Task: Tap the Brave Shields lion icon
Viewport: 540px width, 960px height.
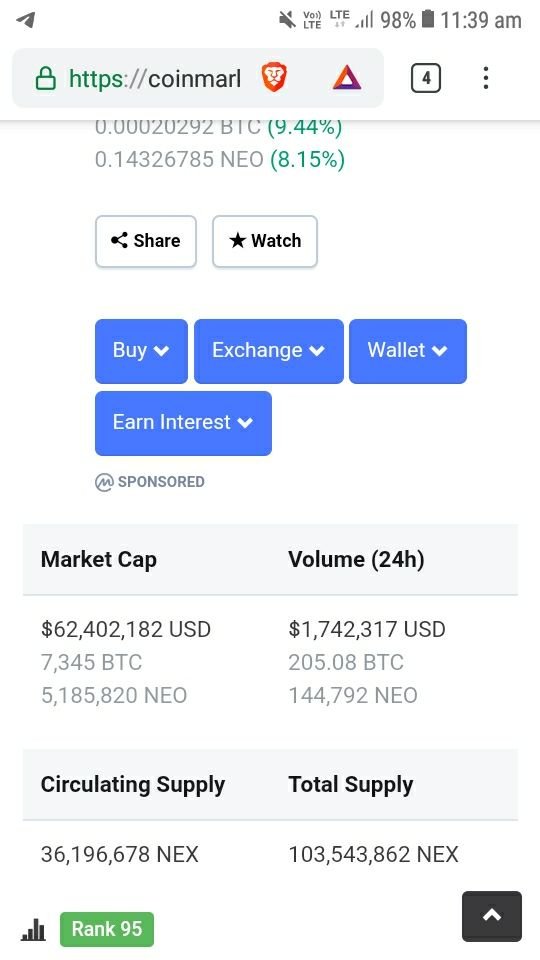Action: 274,78
